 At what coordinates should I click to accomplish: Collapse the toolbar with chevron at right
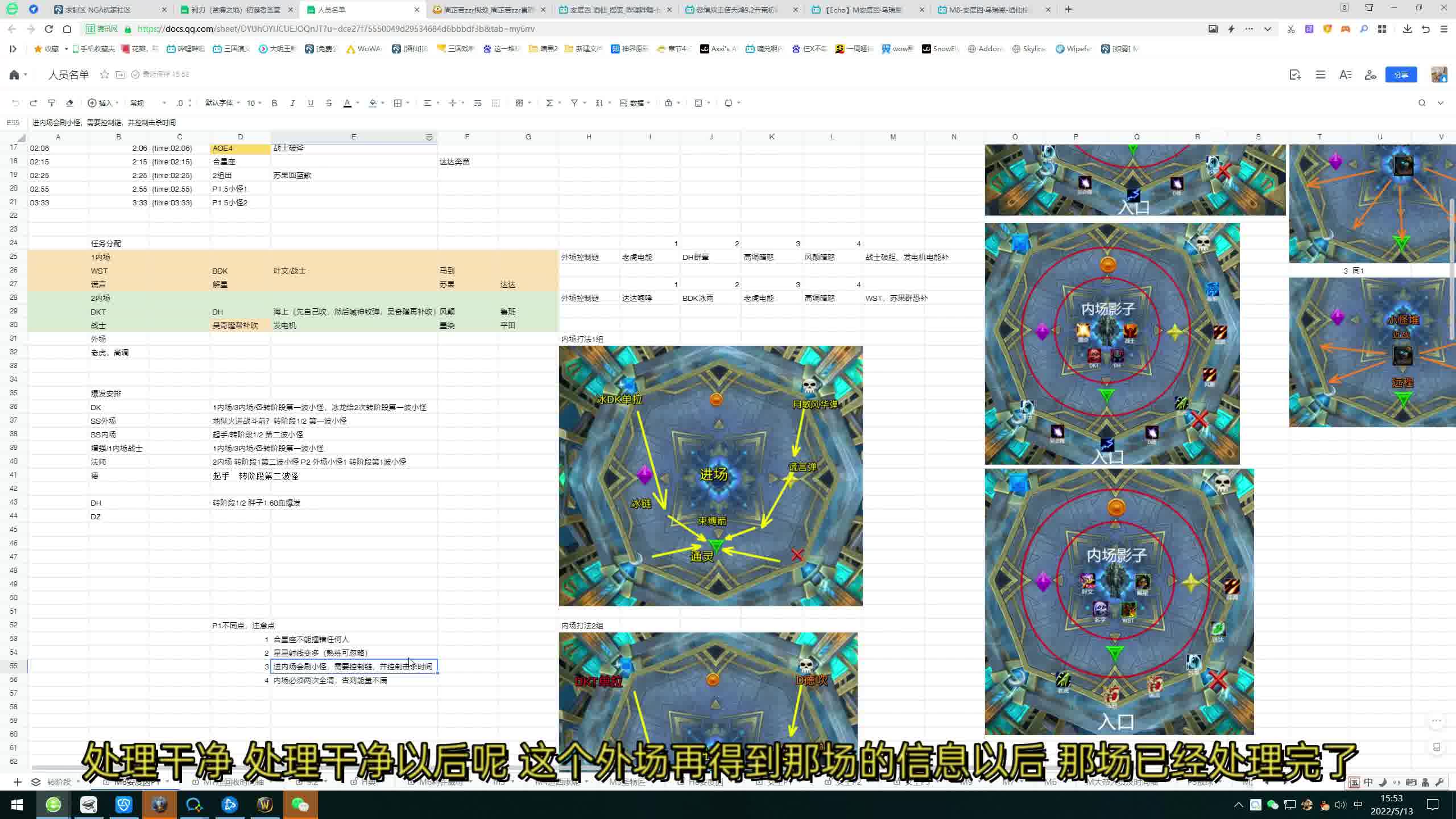click(1441, 103)
